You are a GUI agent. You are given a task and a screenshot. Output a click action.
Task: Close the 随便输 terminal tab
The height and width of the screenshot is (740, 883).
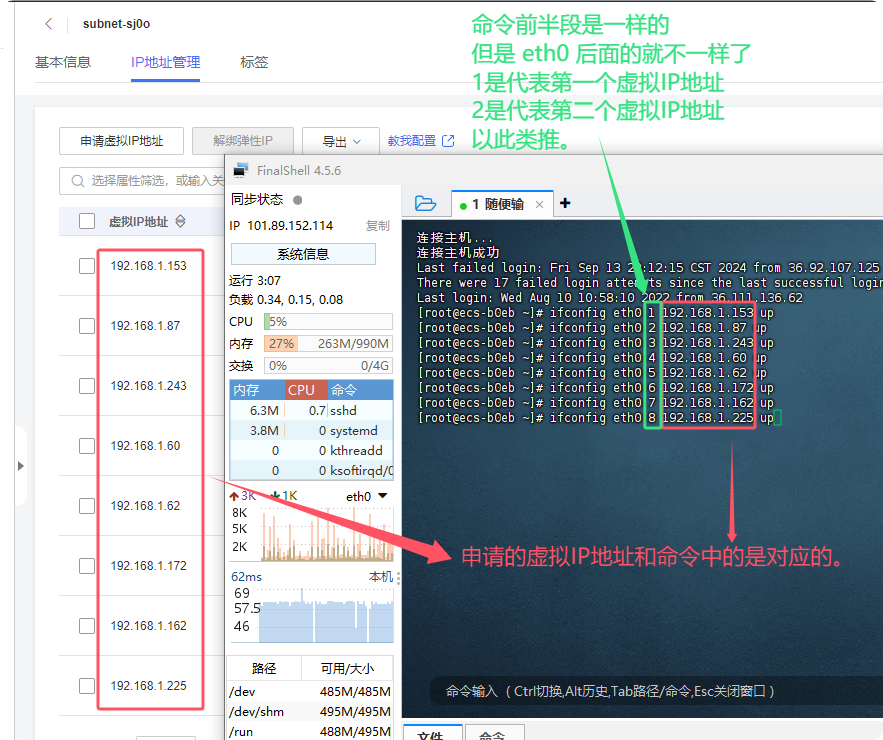pyautogui.click(x=539, y=204)
